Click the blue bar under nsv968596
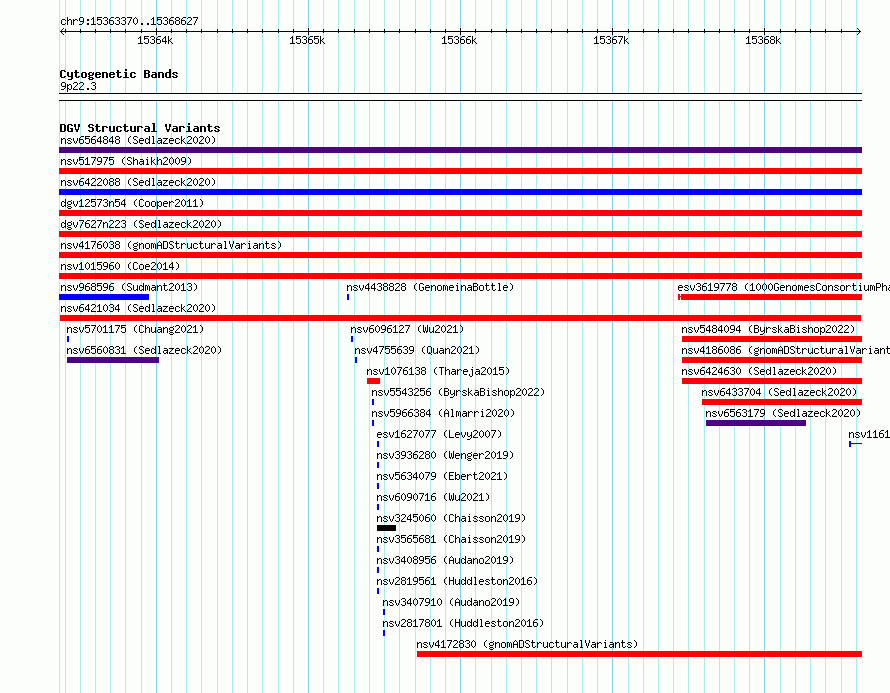The image size is (890, 693). pos(104,297)
